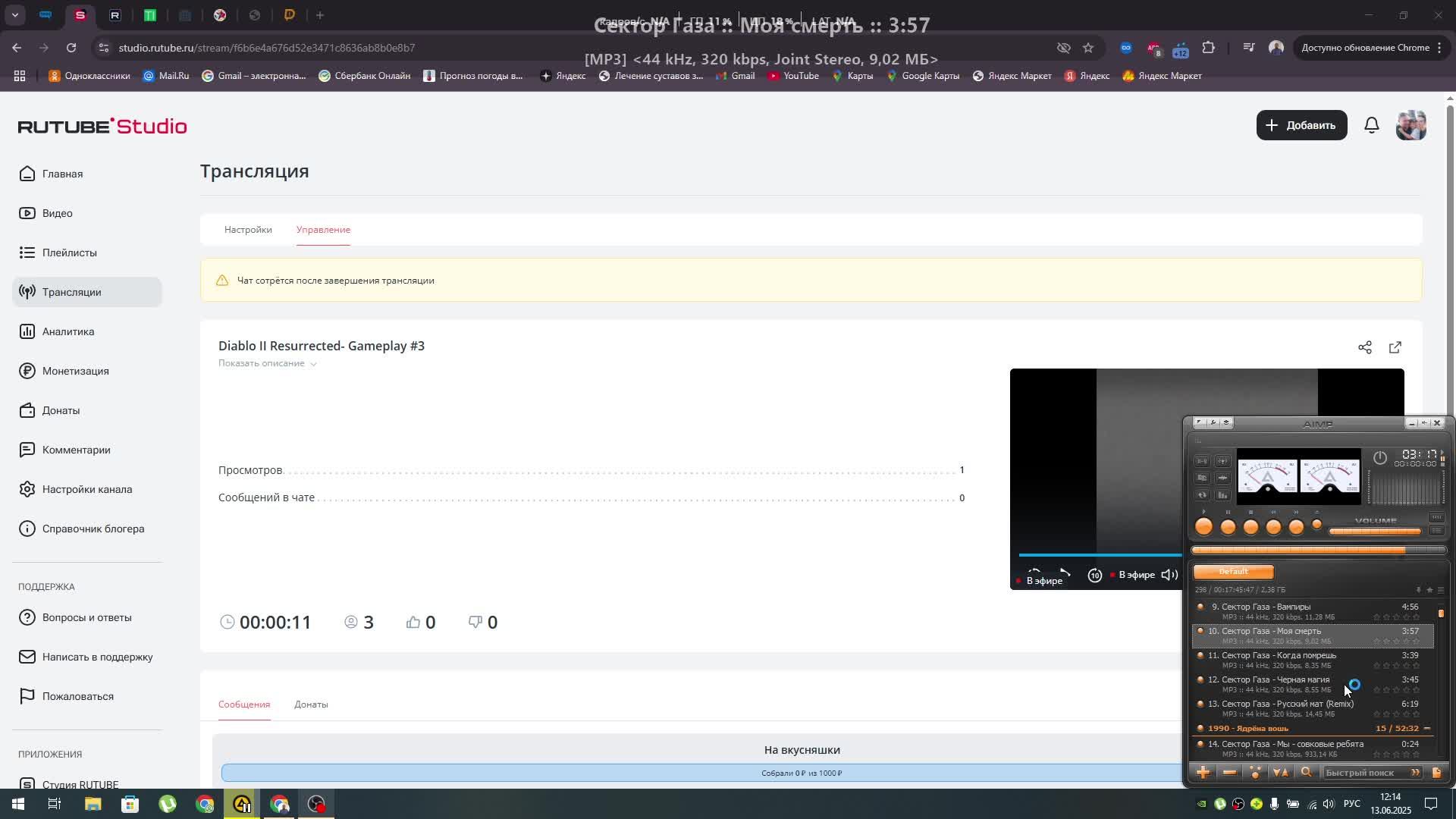This screenshot has height=819, width=1456.
Task: Open AIMP main menu arrow icon
Action: (1199, 422)
